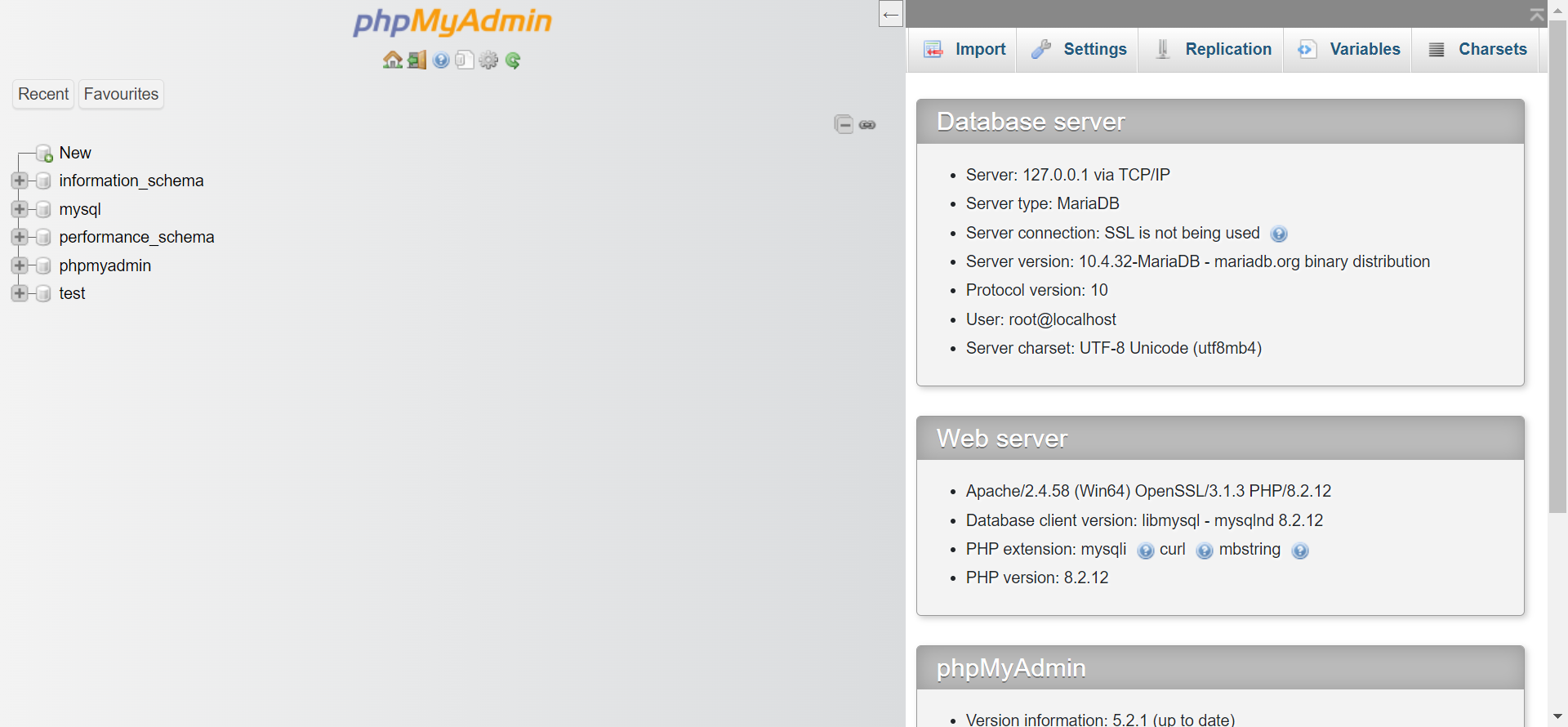Screen dimensions: 1568x727
Task: Open help icon after mbstring extension
Action: (1300, 551)
